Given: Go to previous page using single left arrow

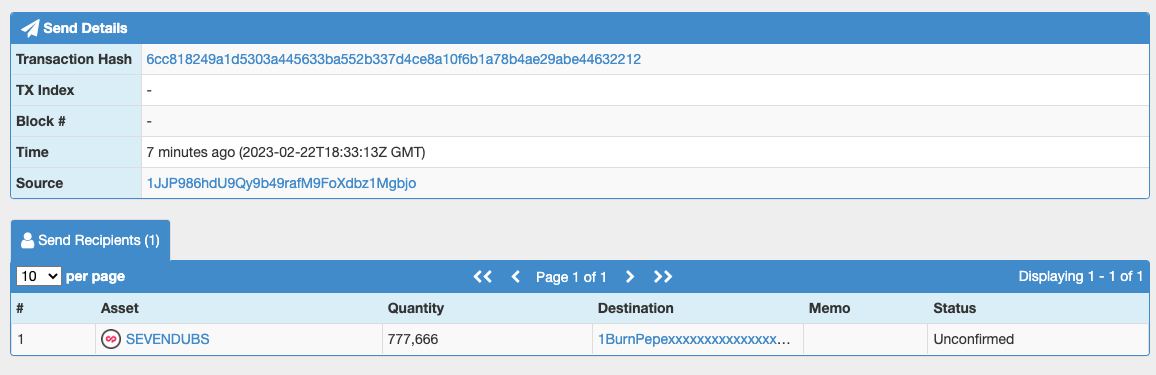Looking at the screenshot, I should coord(515,277).
